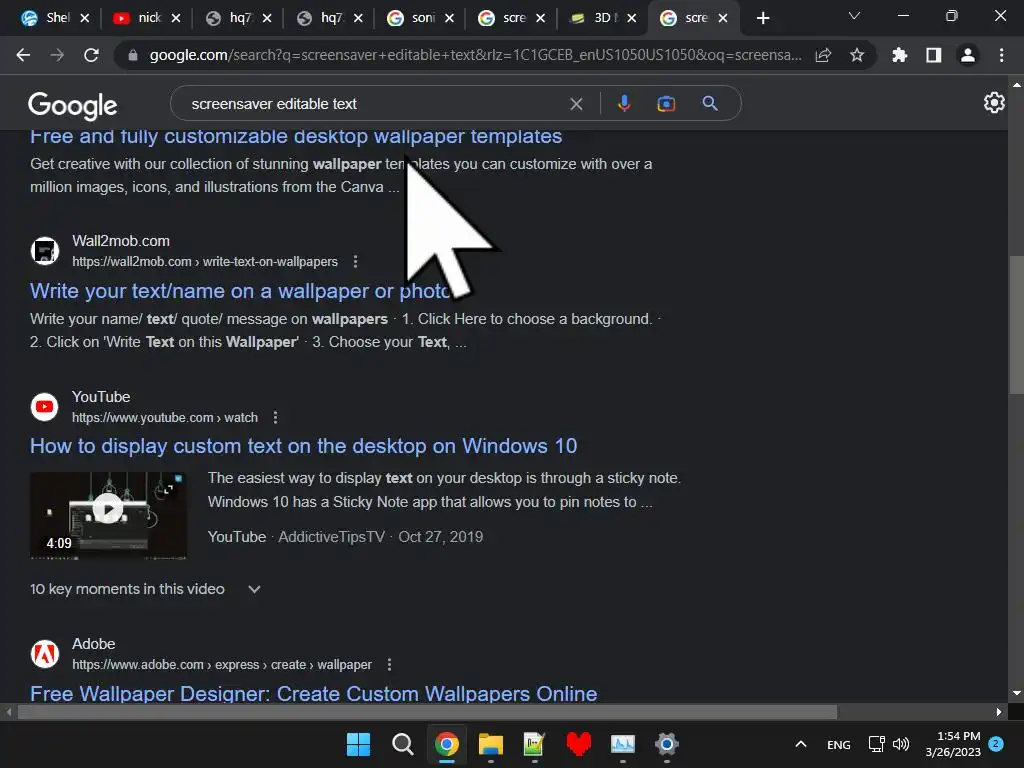Open the Windows Start menu
The width and height of the screenshot is (1024, 768).
coord(358,744)
